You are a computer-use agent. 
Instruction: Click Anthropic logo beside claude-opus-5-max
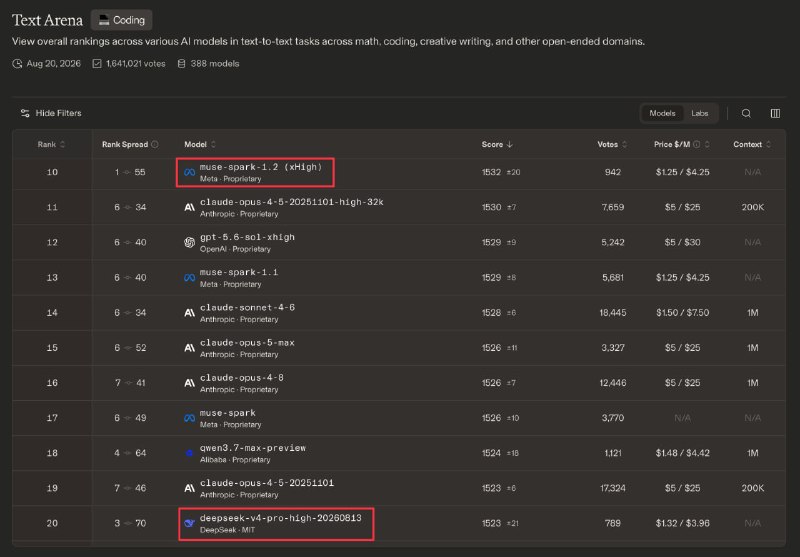pos(189,348)
